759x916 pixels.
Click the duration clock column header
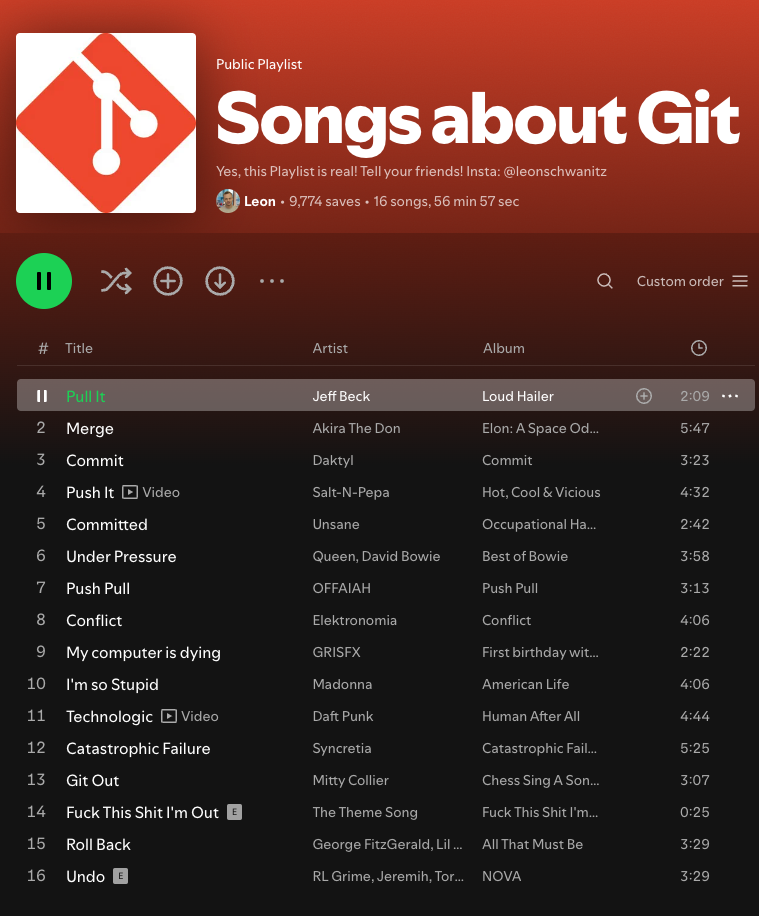click(x=699, y=348)
